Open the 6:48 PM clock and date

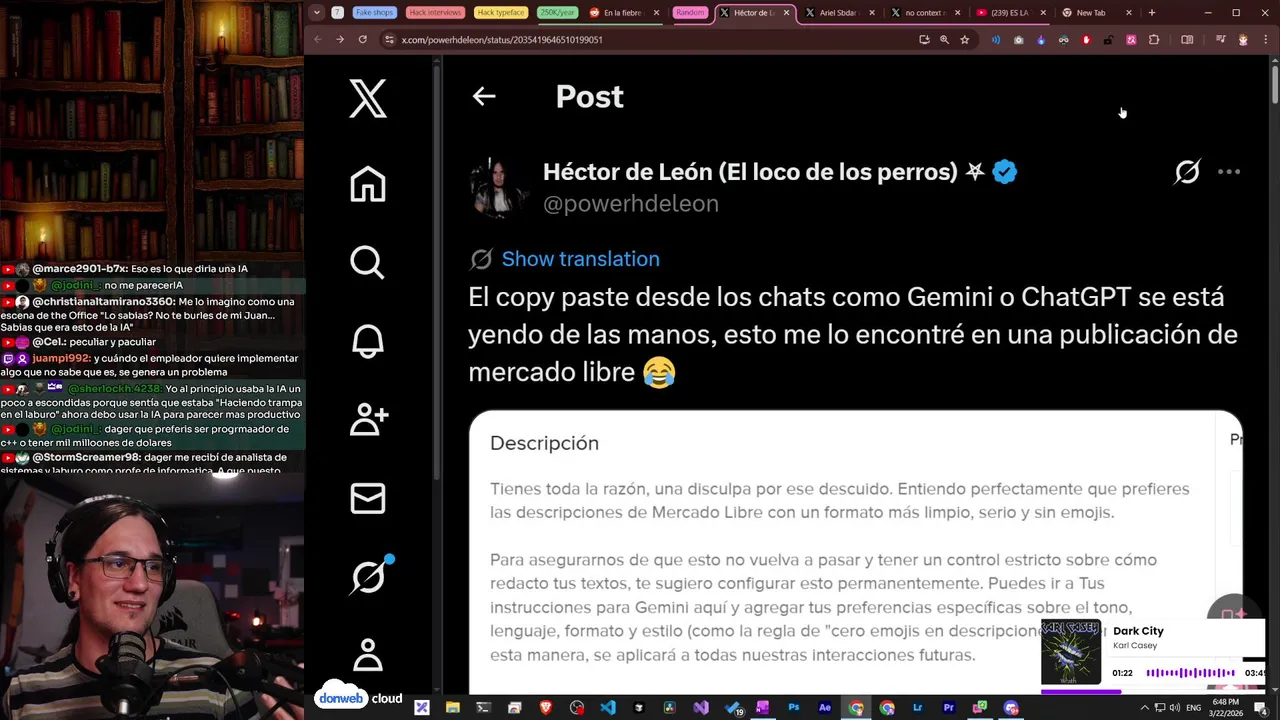coord(1226,708)
